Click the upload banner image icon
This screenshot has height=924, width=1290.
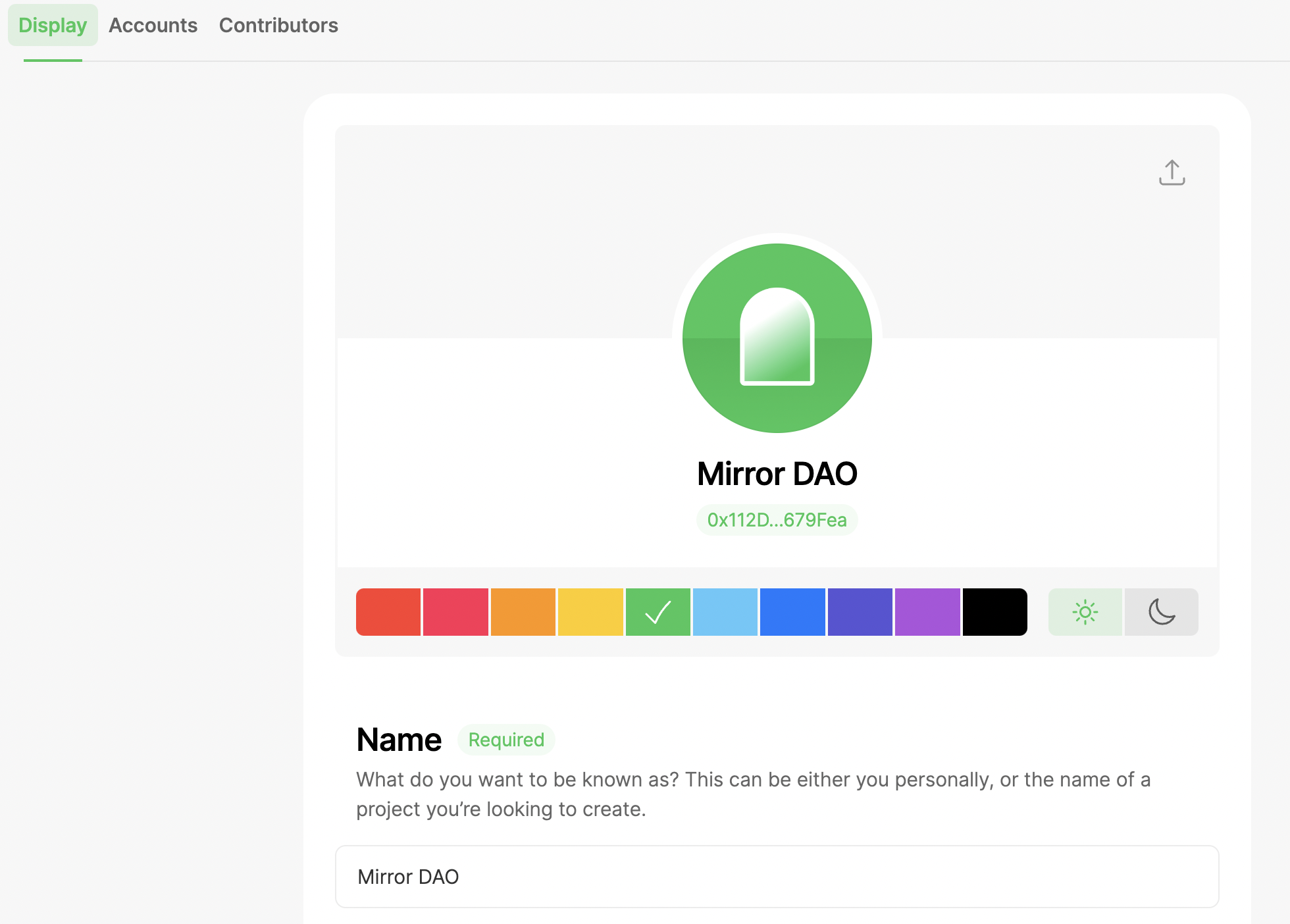(1172, 172)
